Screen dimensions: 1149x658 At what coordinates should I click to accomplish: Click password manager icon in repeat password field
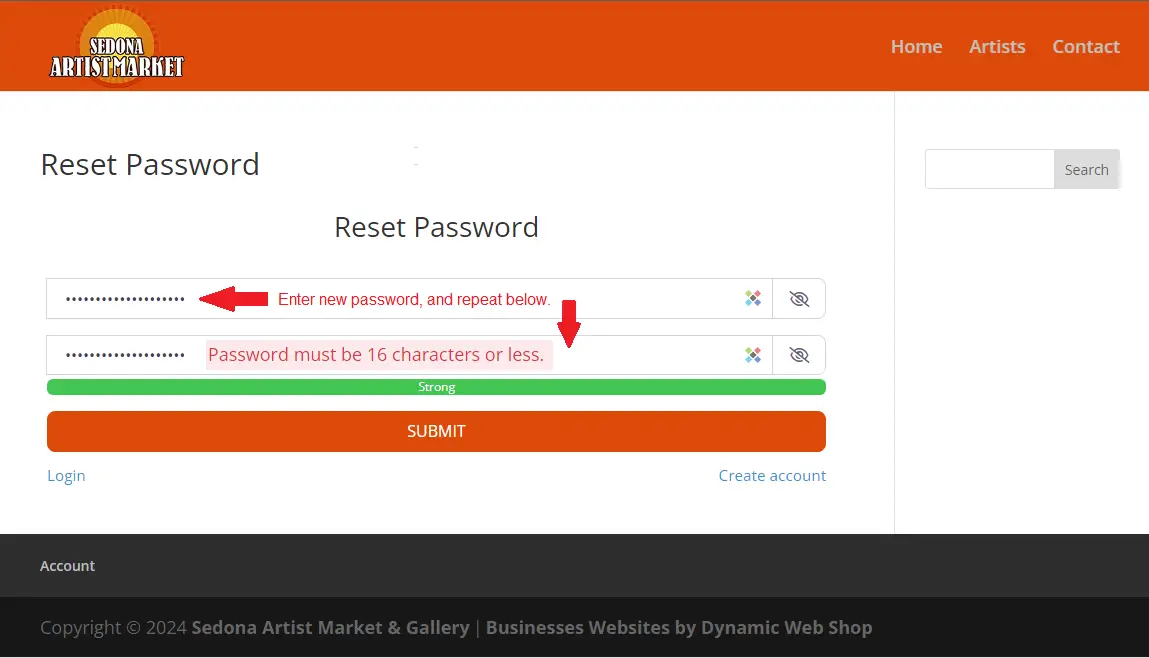coord(753,355)
